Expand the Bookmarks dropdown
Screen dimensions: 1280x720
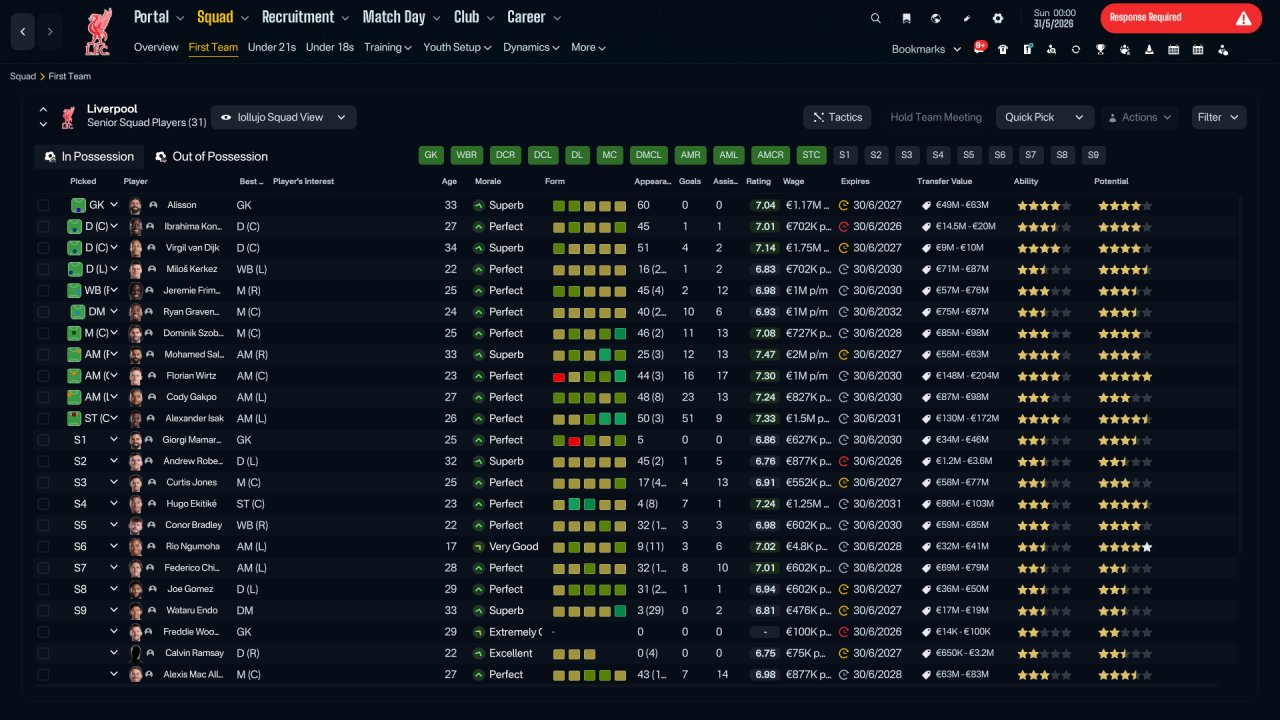[926, 49]
